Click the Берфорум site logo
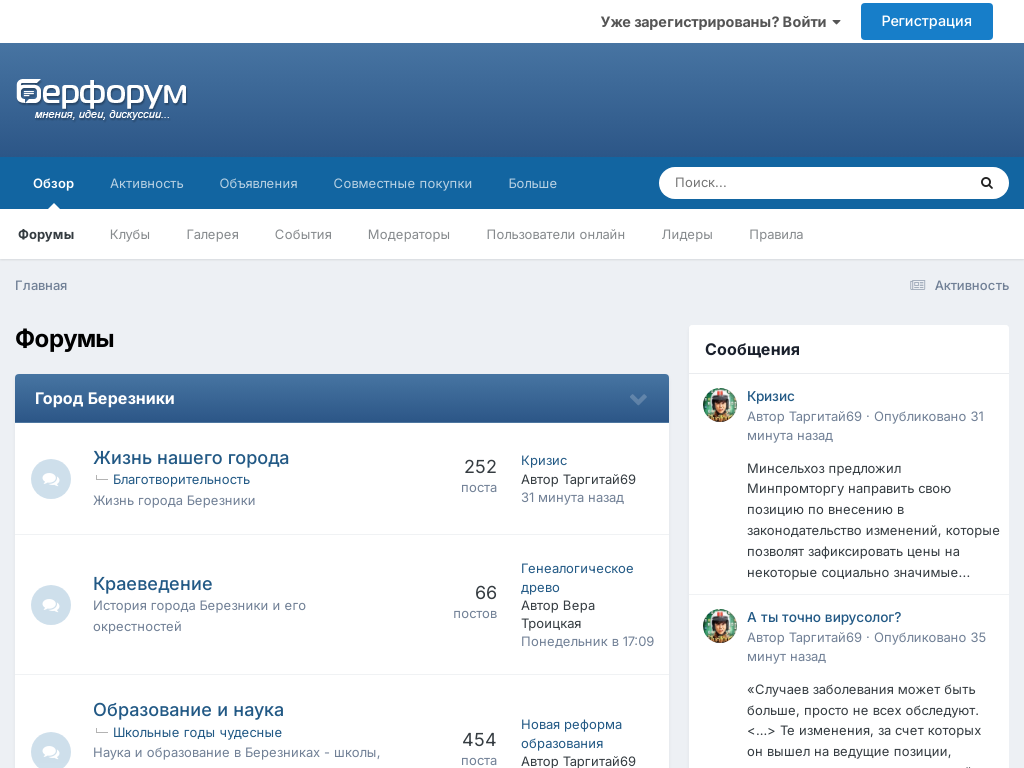The height and width of the screenshot is (768, 1024). [101, 97]
